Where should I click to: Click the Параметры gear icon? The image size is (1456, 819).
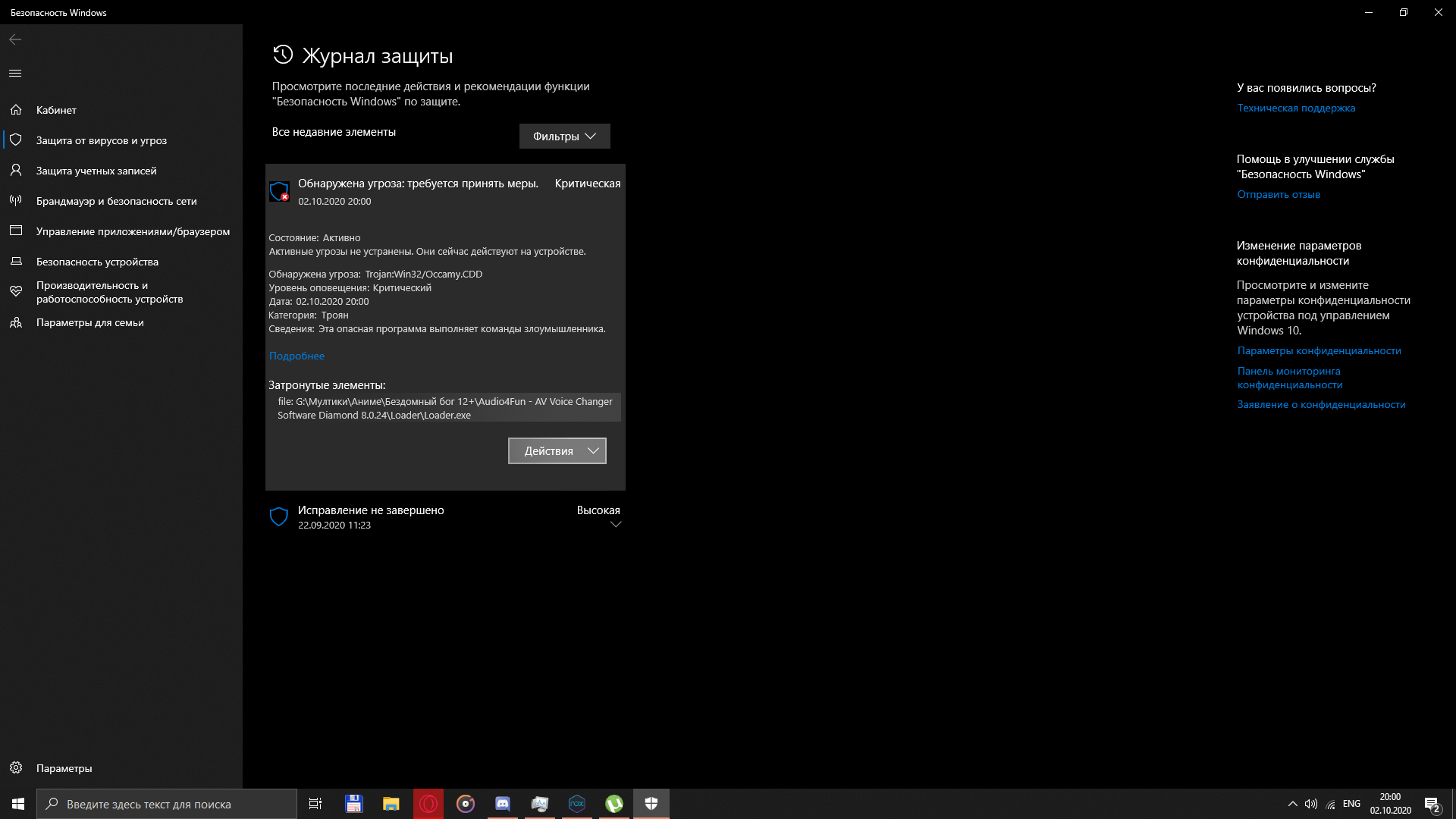tap(16, 768)
